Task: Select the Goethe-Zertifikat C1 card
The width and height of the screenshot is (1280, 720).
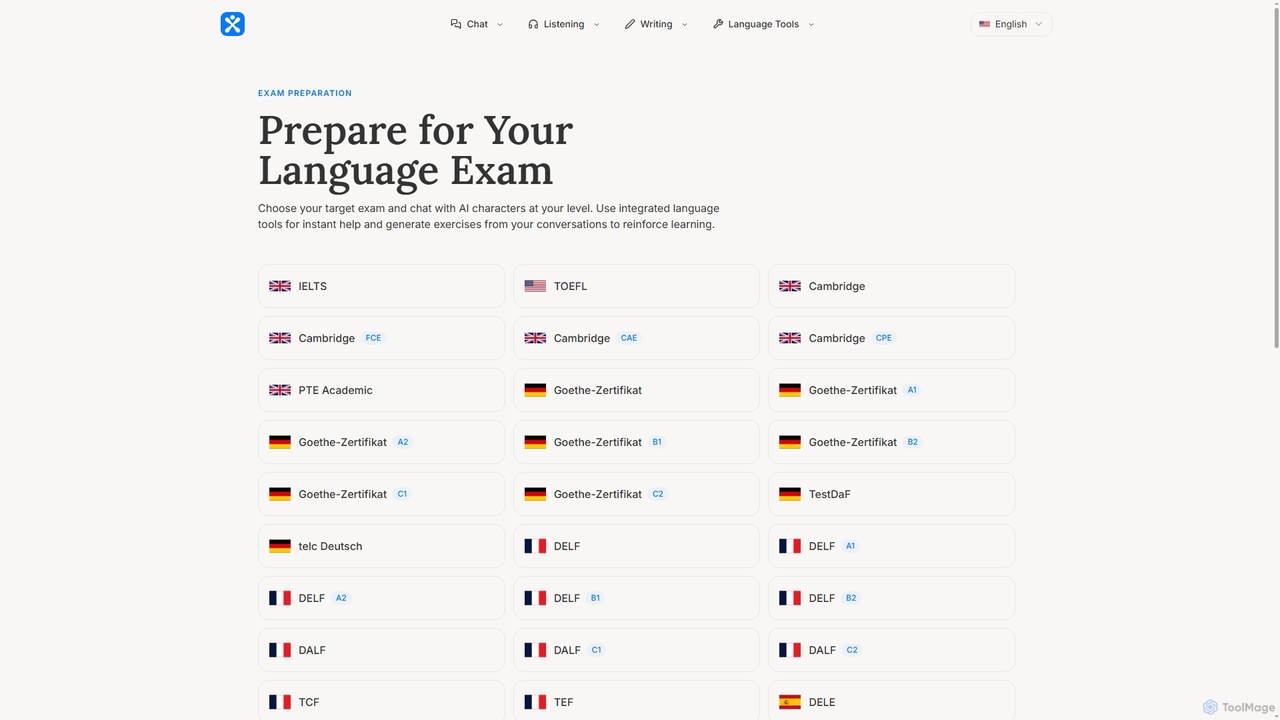Action: 381,494
